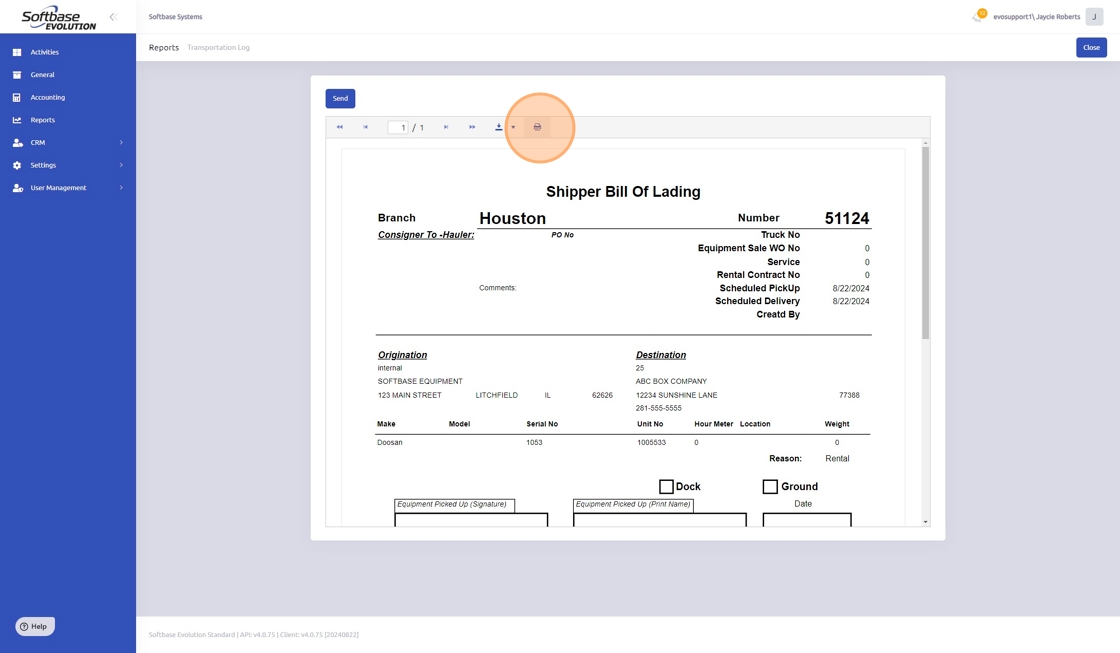
Task: Expand User Management in the sidebar
Action: tap(68, 188)
